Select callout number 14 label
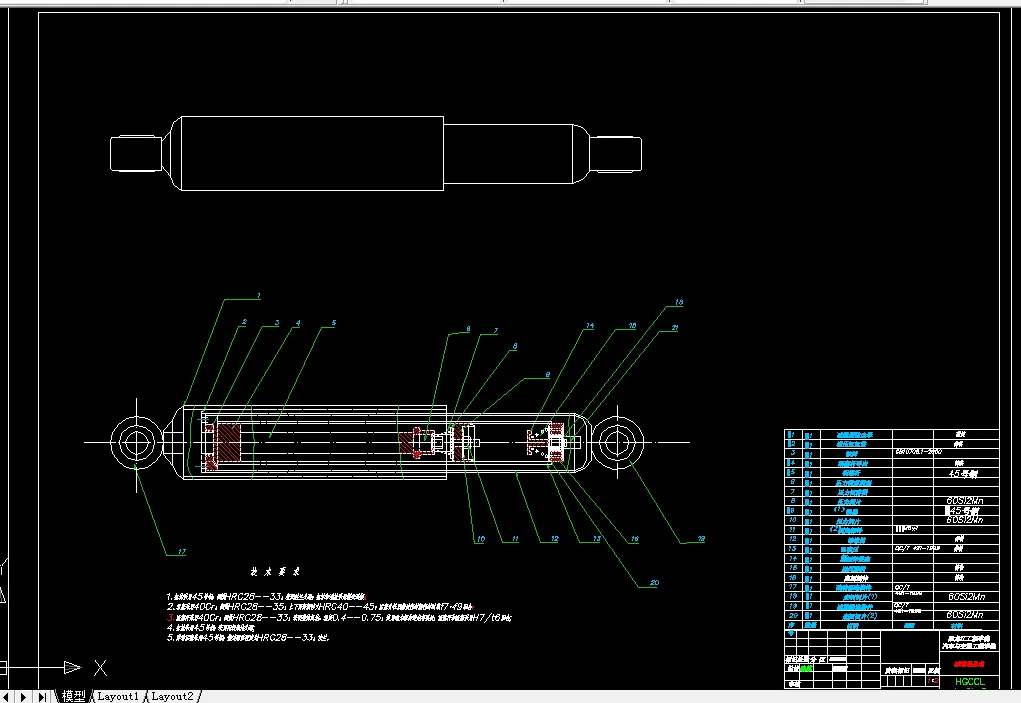The width and height of the screenshot is (1021, 703). [590, 325]
